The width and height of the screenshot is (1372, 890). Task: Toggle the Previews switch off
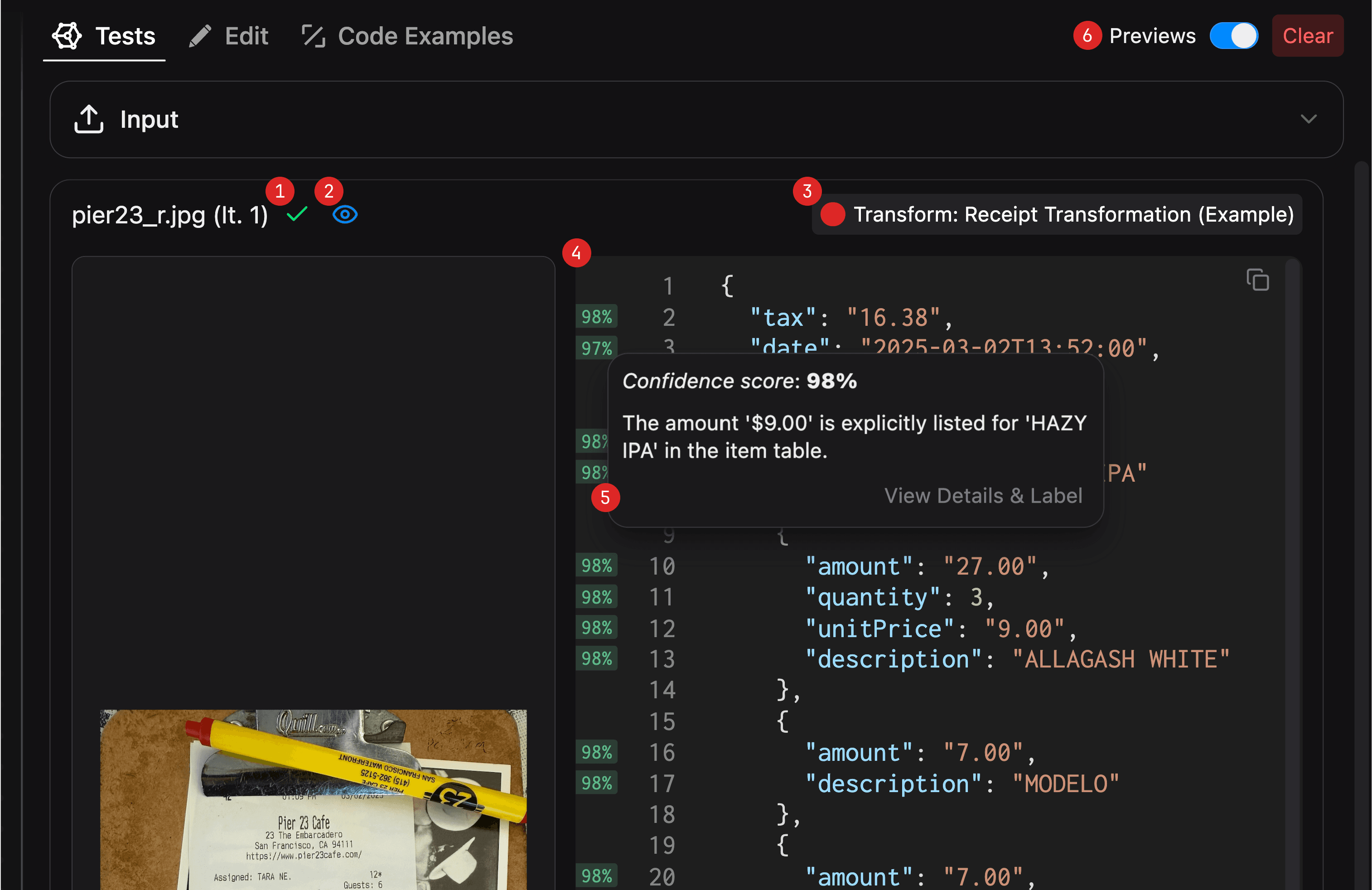click(x=1234, y=36)
